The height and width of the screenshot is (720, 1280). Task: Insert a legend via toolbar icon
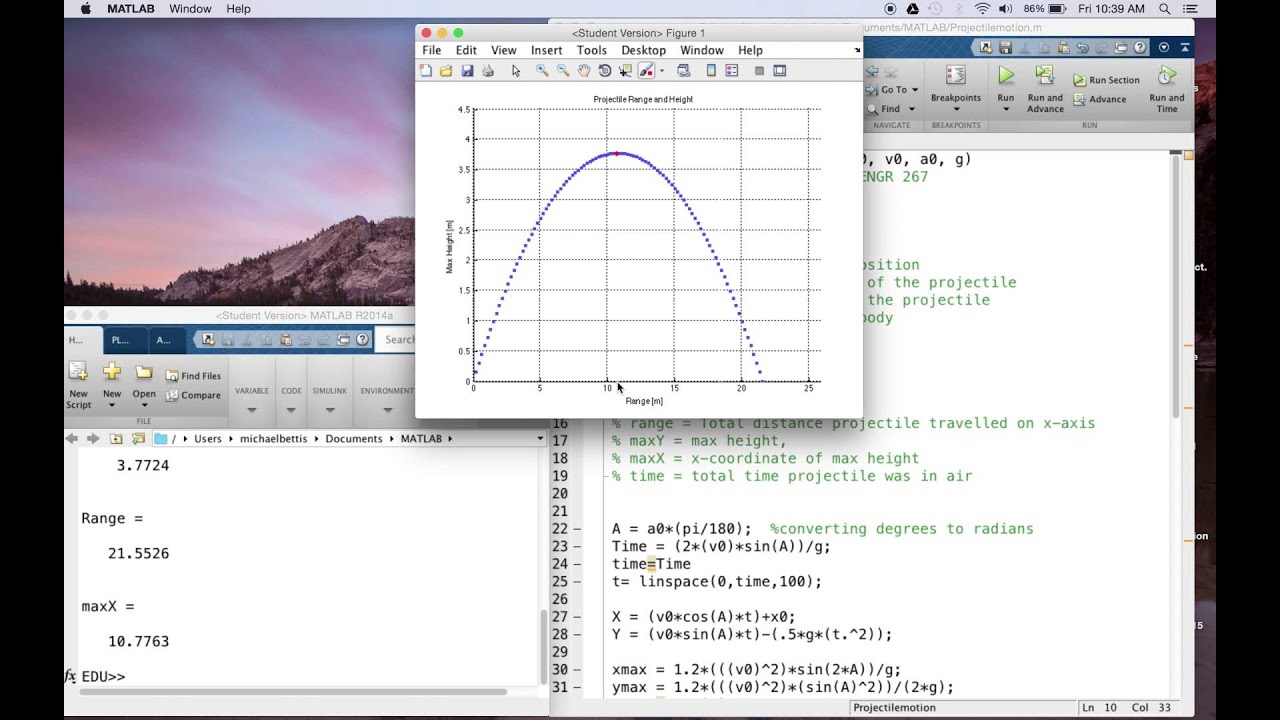[x=731, y=71]
